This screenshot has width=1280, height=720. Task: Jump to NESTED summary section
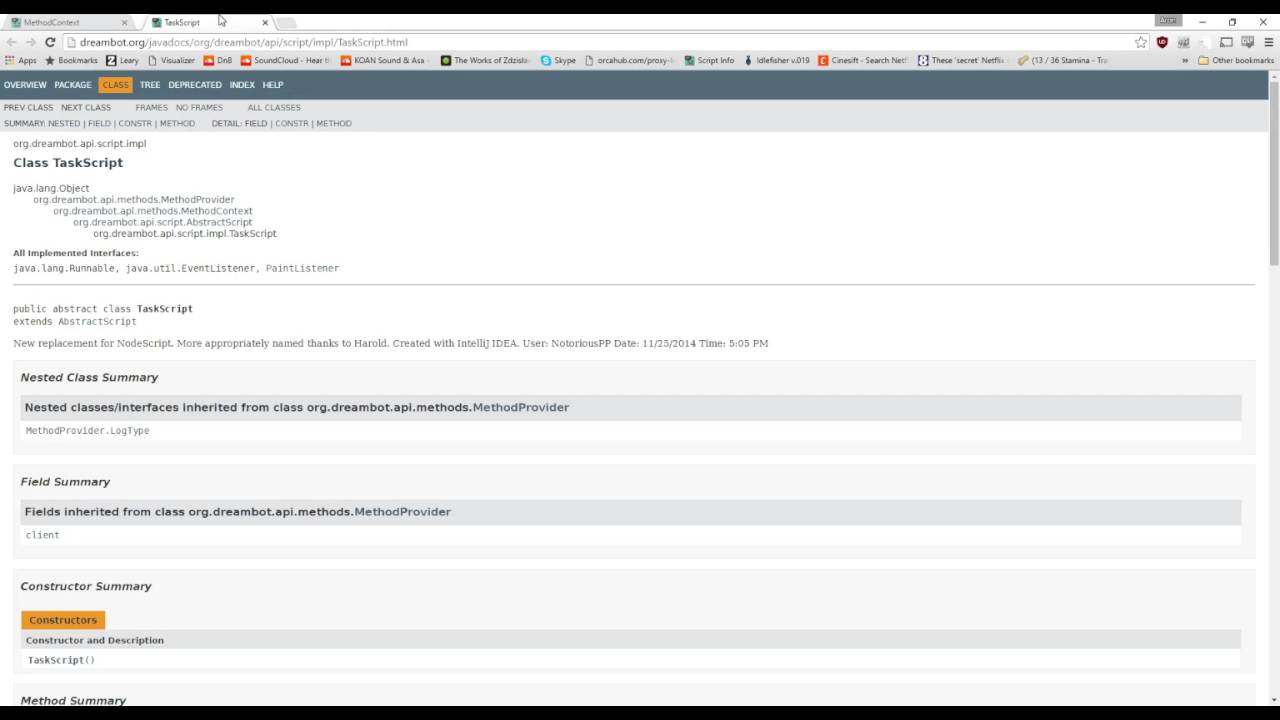64,123
